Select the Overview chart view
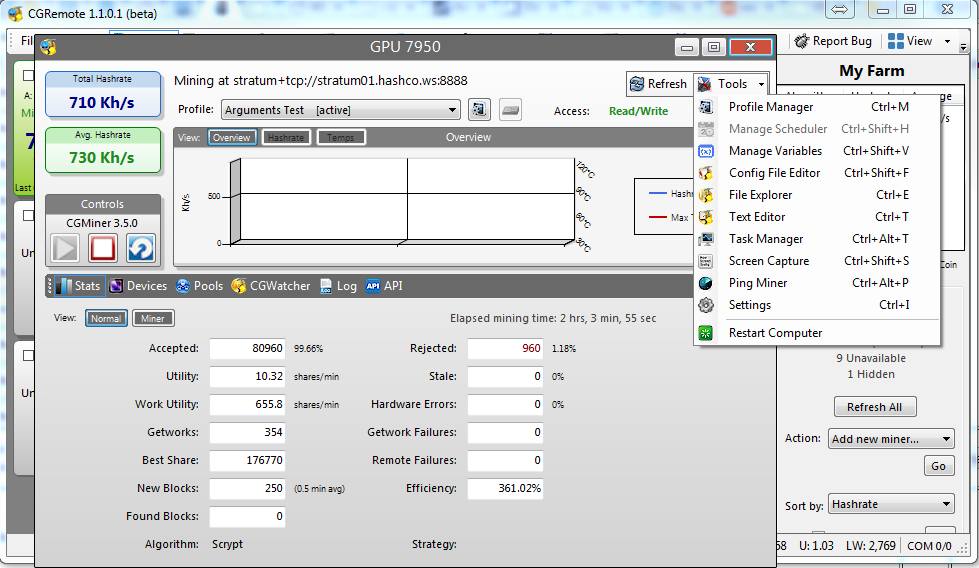This screenshot has height=568, width=979. pos(232,137)
